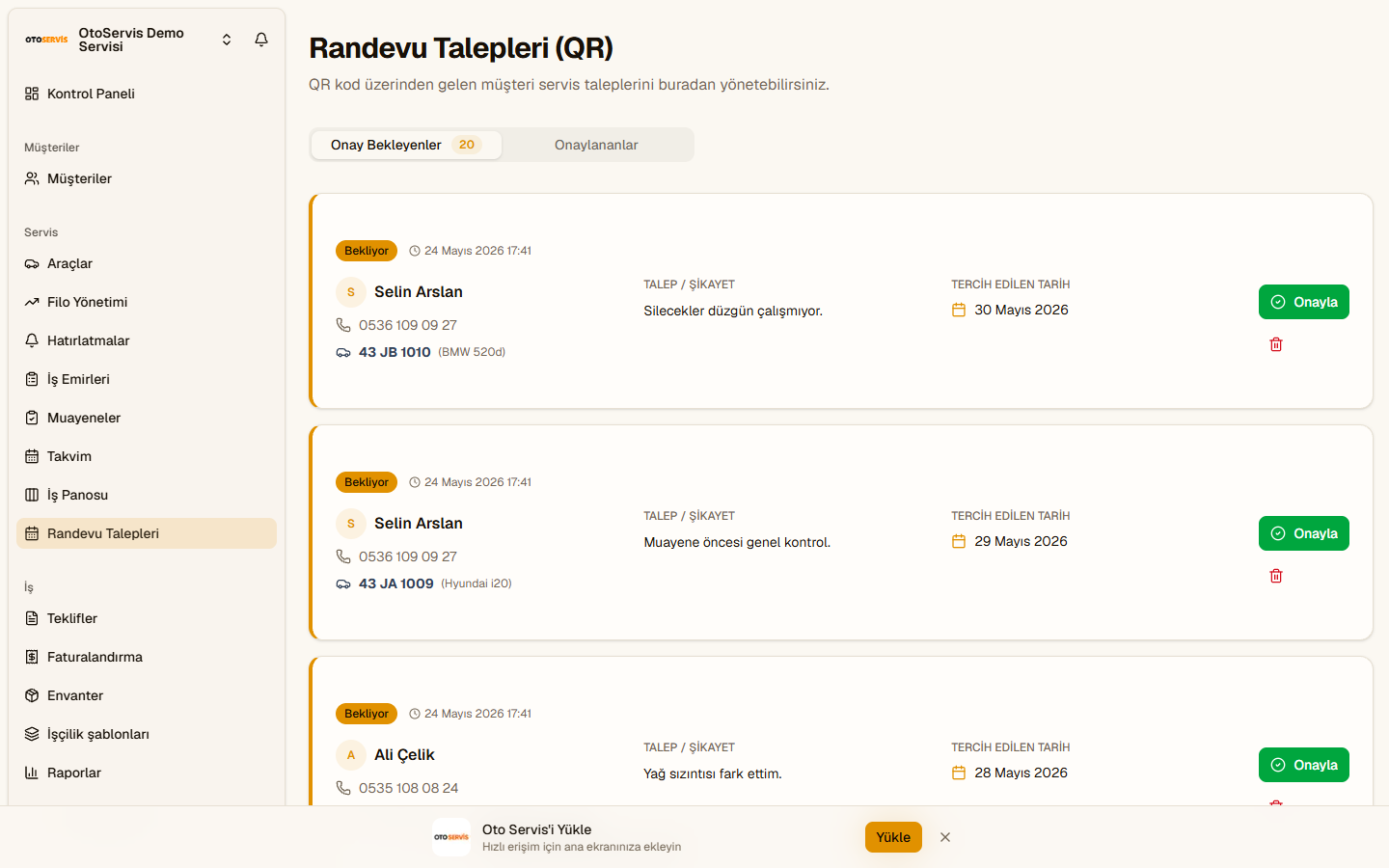Open İşçilik şablonları in sidebar
The image size is (1389, 868).
(147, 734)
